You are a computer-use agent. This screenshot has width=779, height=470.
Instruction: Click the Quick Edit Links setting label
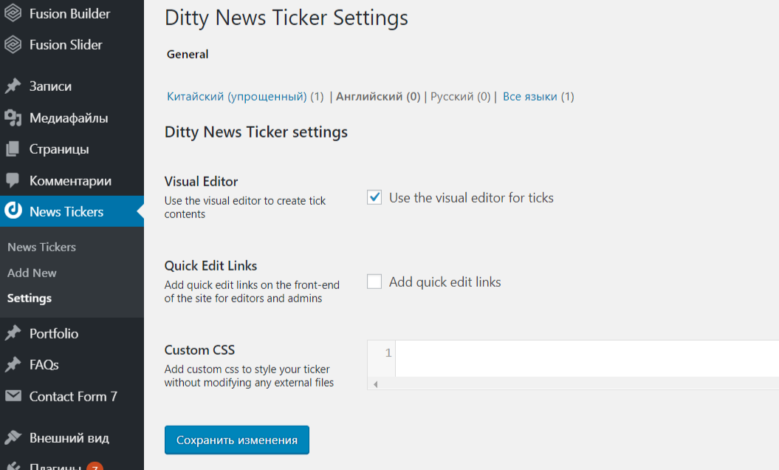(x=211, y=266)
